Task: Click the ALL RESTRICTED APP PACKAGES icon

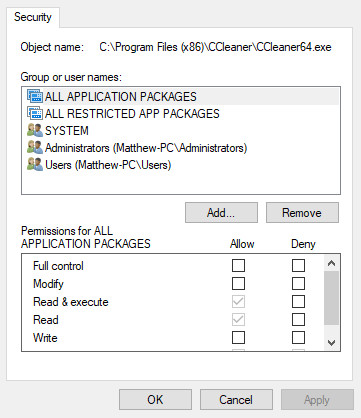Action: coord(35,113)
